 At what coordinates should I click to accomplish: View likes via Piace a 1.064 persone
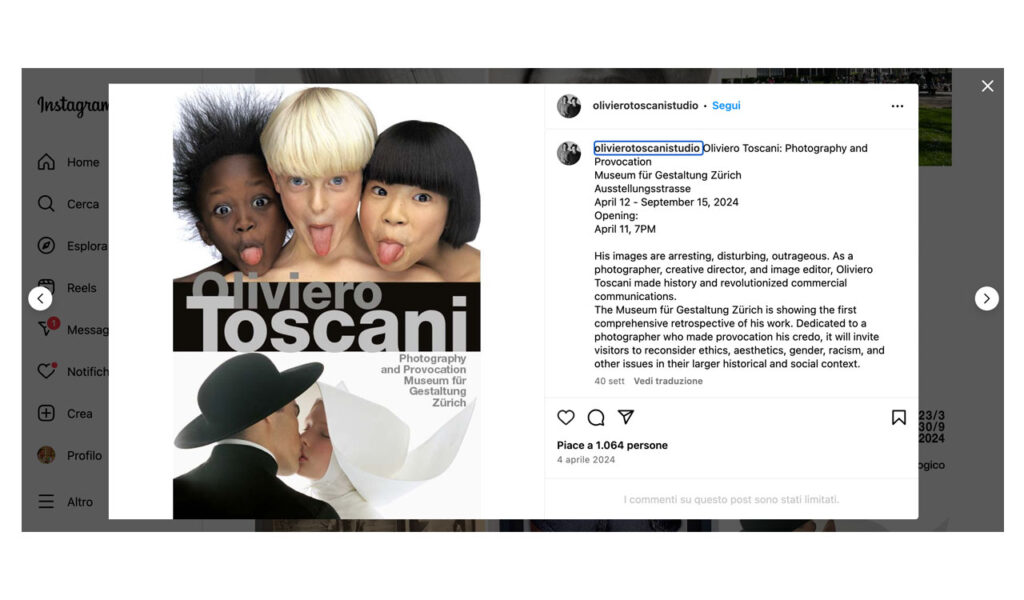coord(612,445)
